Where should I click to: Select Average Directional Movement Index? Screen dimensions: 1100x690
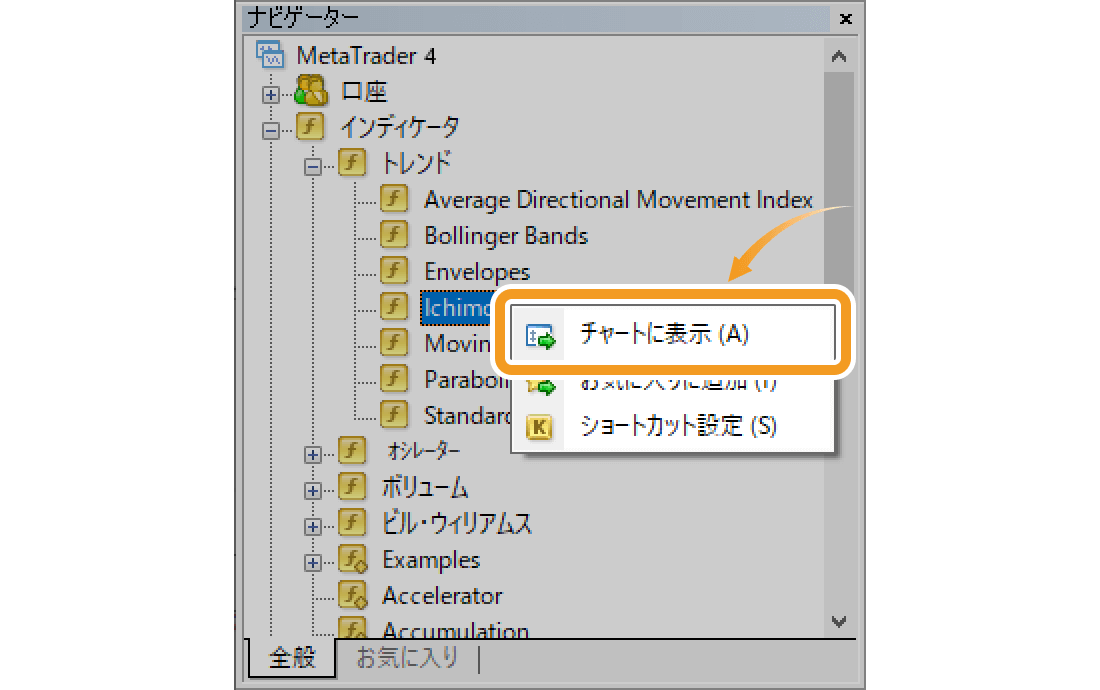point(618,200)
